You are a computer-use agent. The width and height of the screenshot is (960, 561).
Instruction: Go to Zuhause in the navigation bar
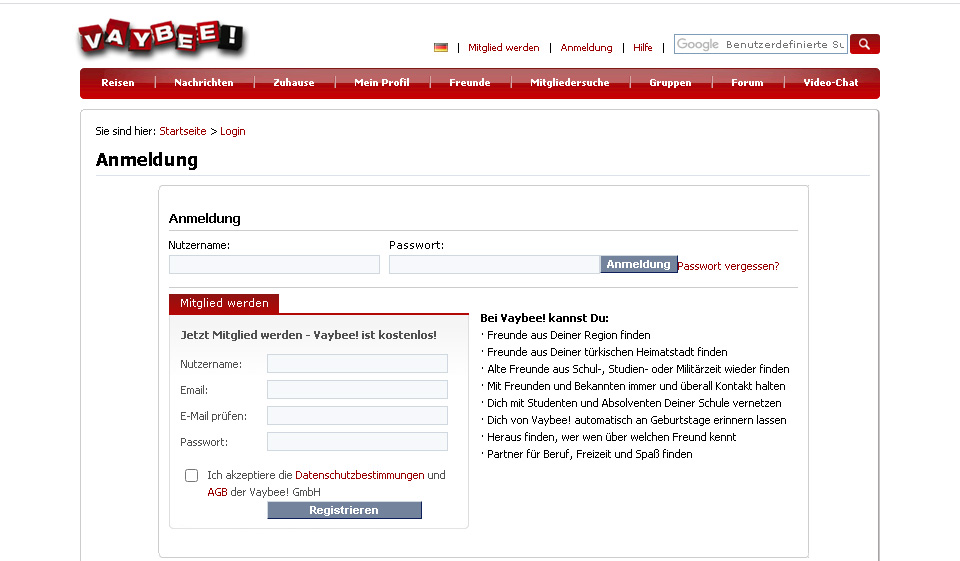pyautogui.click(x=294, y=83)
